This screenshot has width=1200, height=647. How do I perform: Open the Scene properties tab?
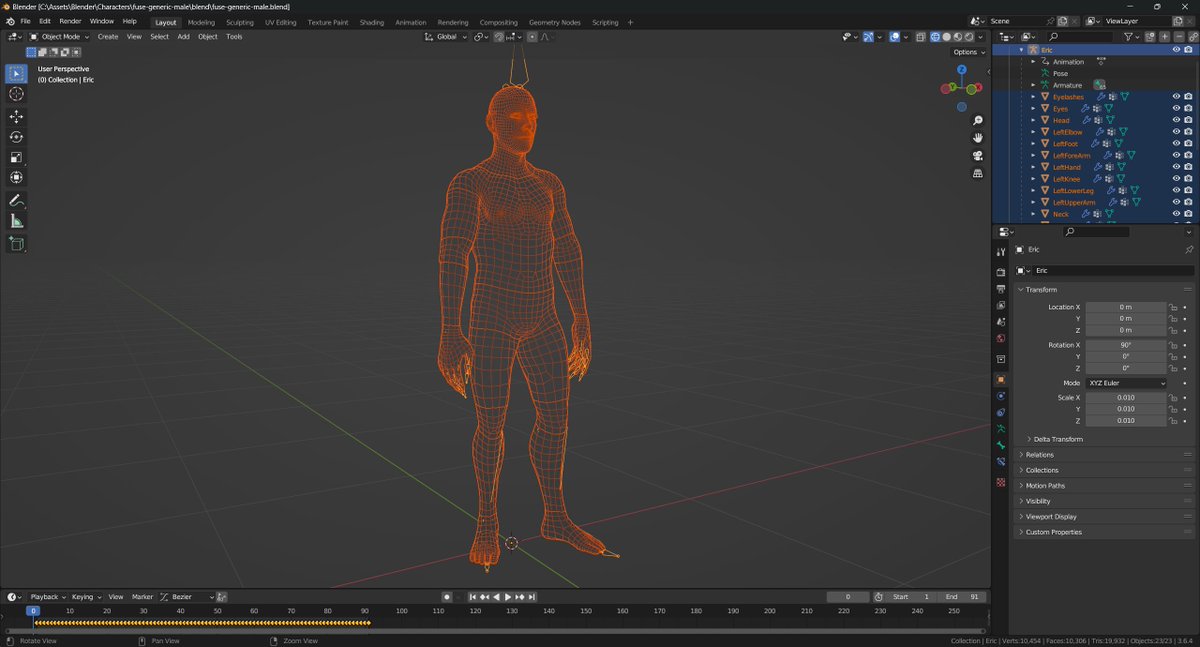pos(1001,322)
